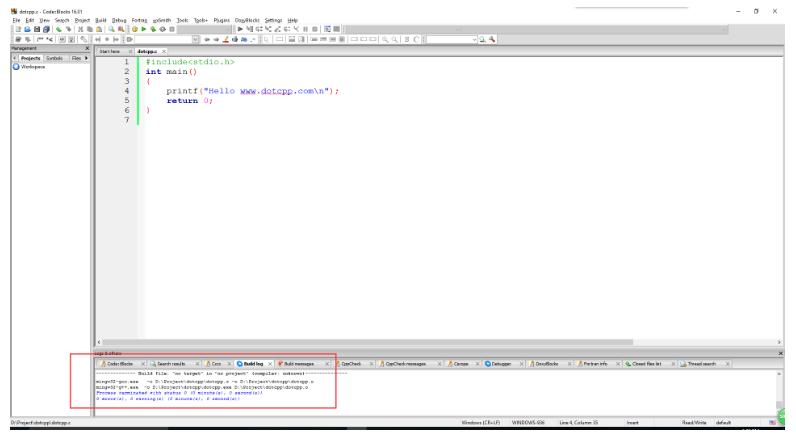Screen dimensions: 796x438
Task: Click the Find magnifier icon
Action: (110, 30)
